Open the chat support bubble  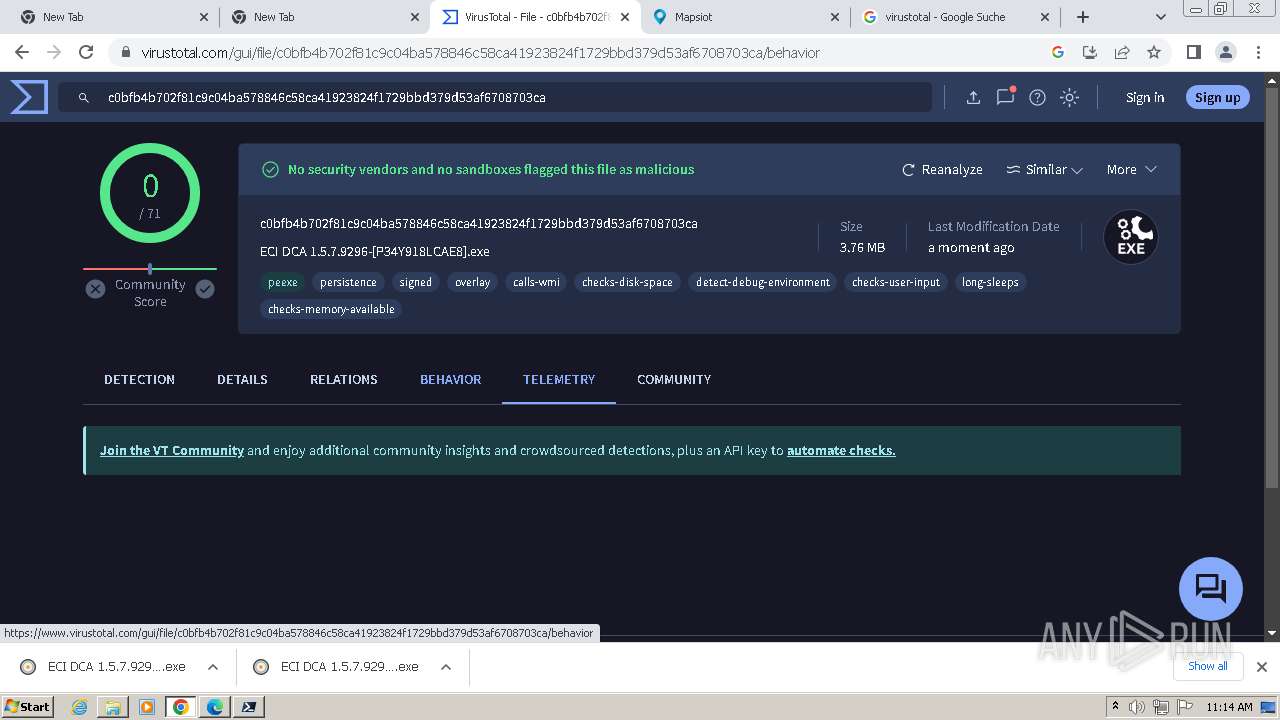click(x=1211, y=589)
